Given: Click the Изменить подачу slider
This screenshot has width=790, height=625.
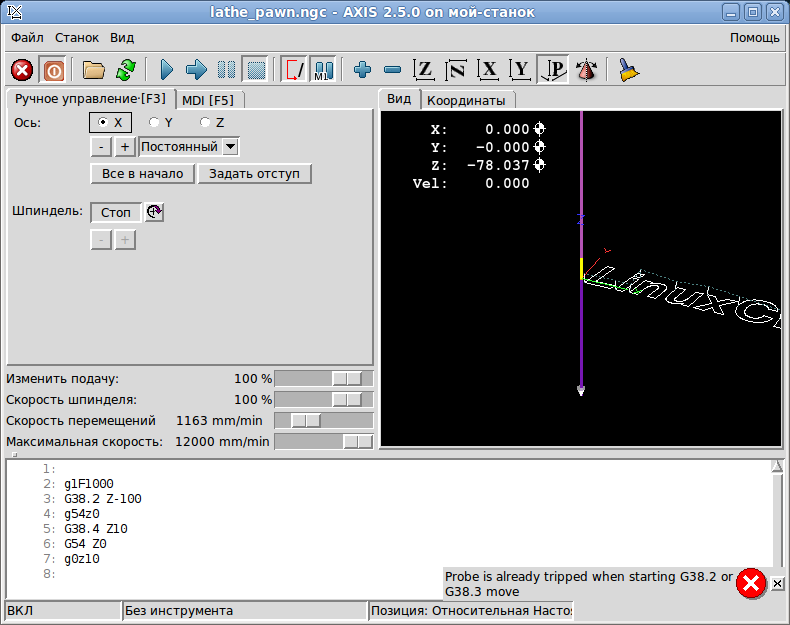Looking at the screenshot, I should point(323,379).
